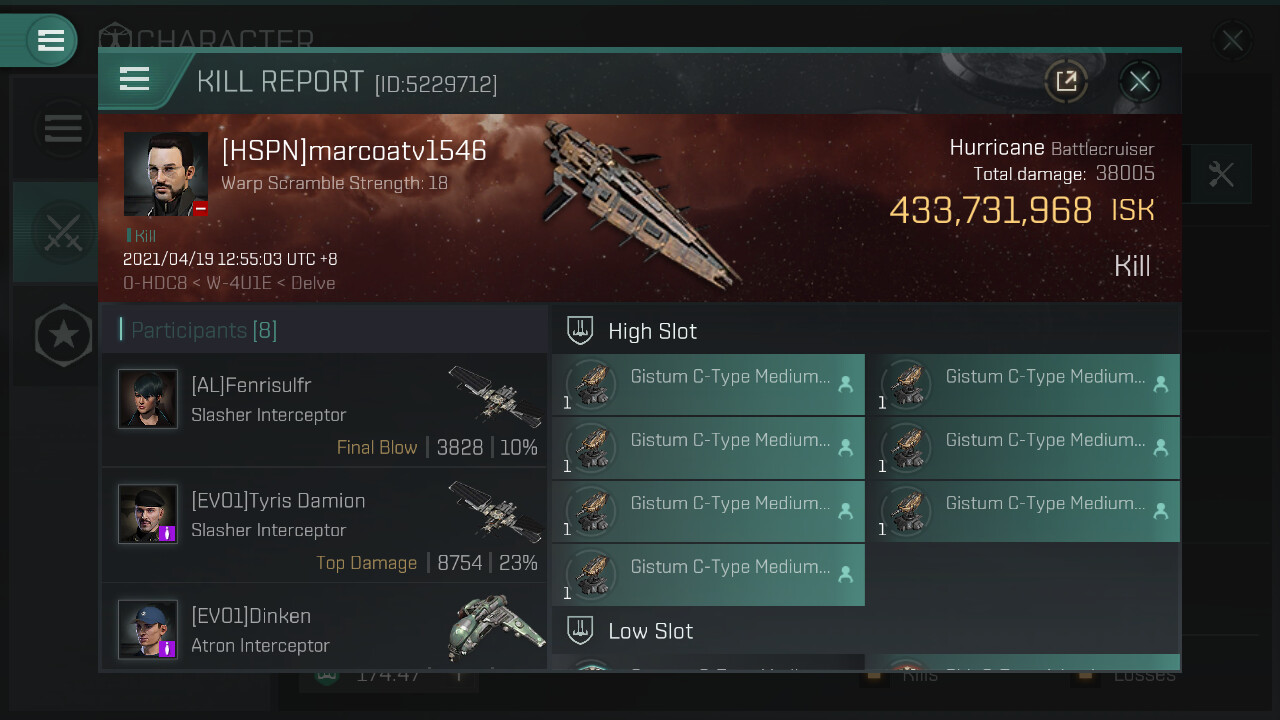Select the star hexagon sidebar icon
The image size is (1280, 720).
point(64,335)
